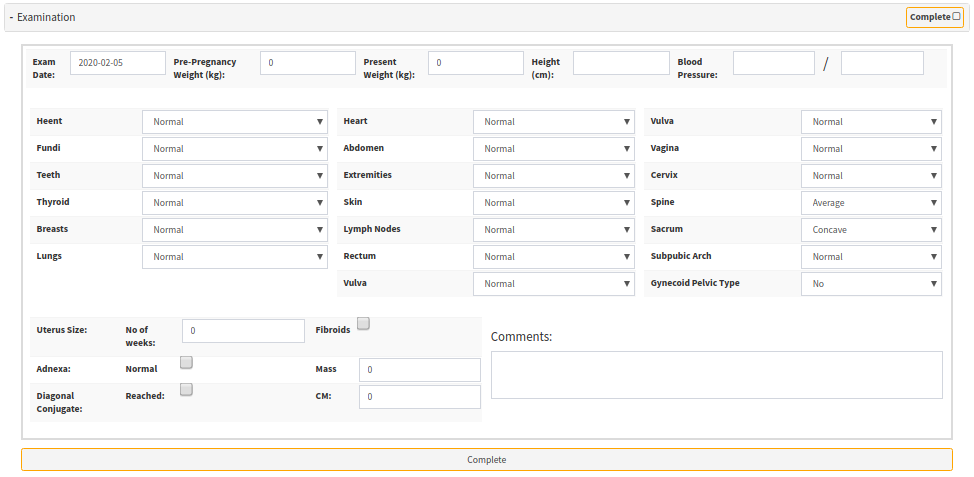Tick the Complete checkbox in Examination header
This screenshot has height=477, width=974.
pyautogui.click(x=956, y=17)
